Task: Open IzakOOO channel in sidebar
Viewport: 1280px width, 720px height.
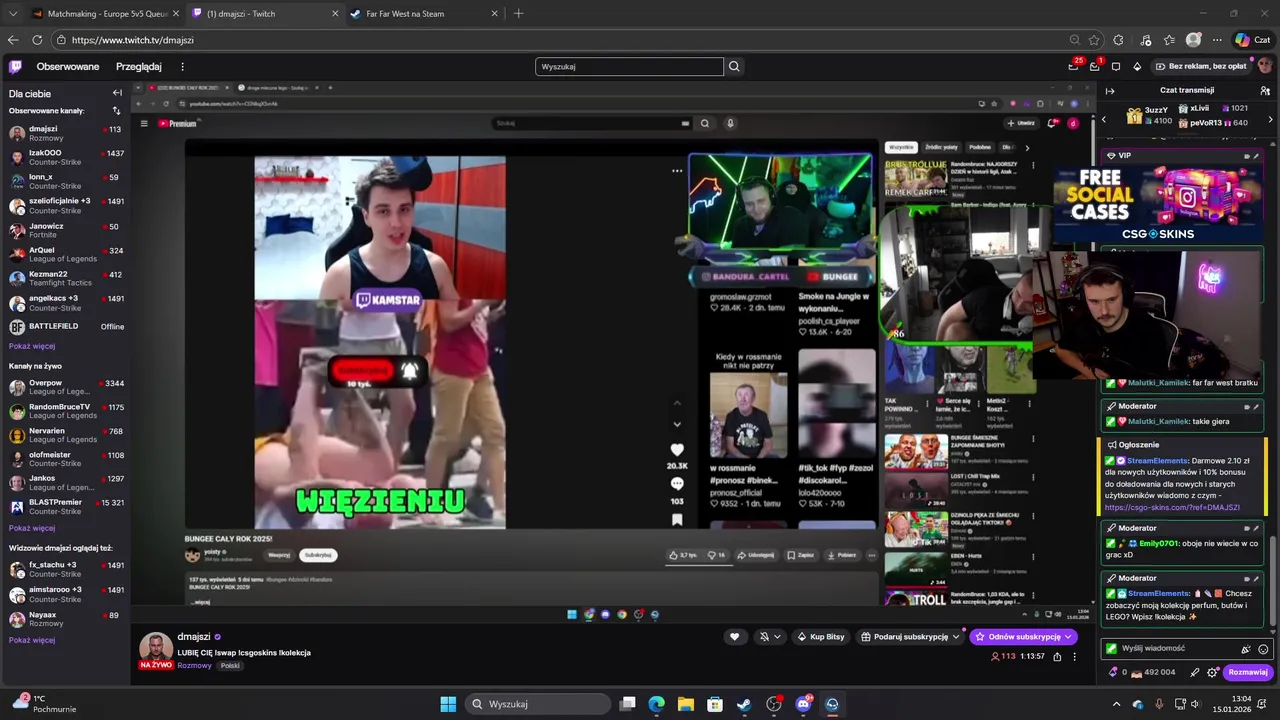Action: tap(66, 158)
